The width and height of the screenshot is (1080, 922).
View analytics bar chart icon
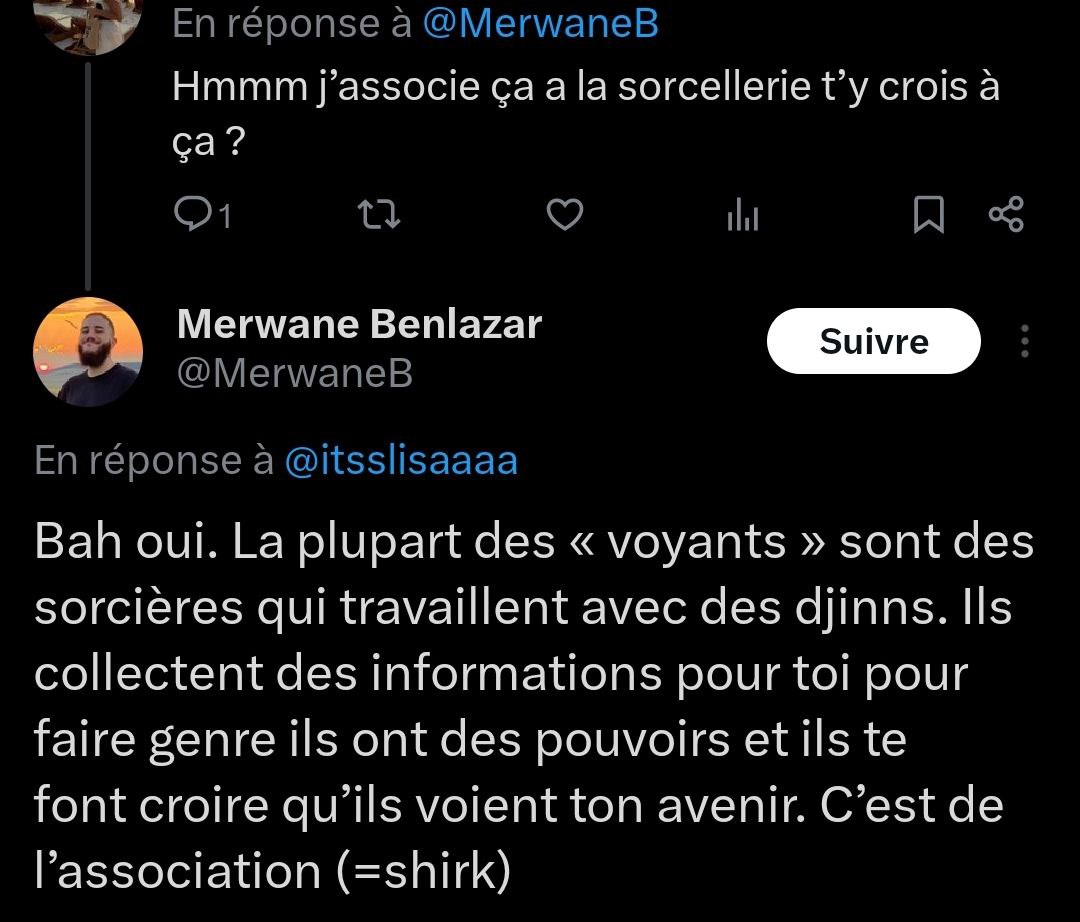742,215
